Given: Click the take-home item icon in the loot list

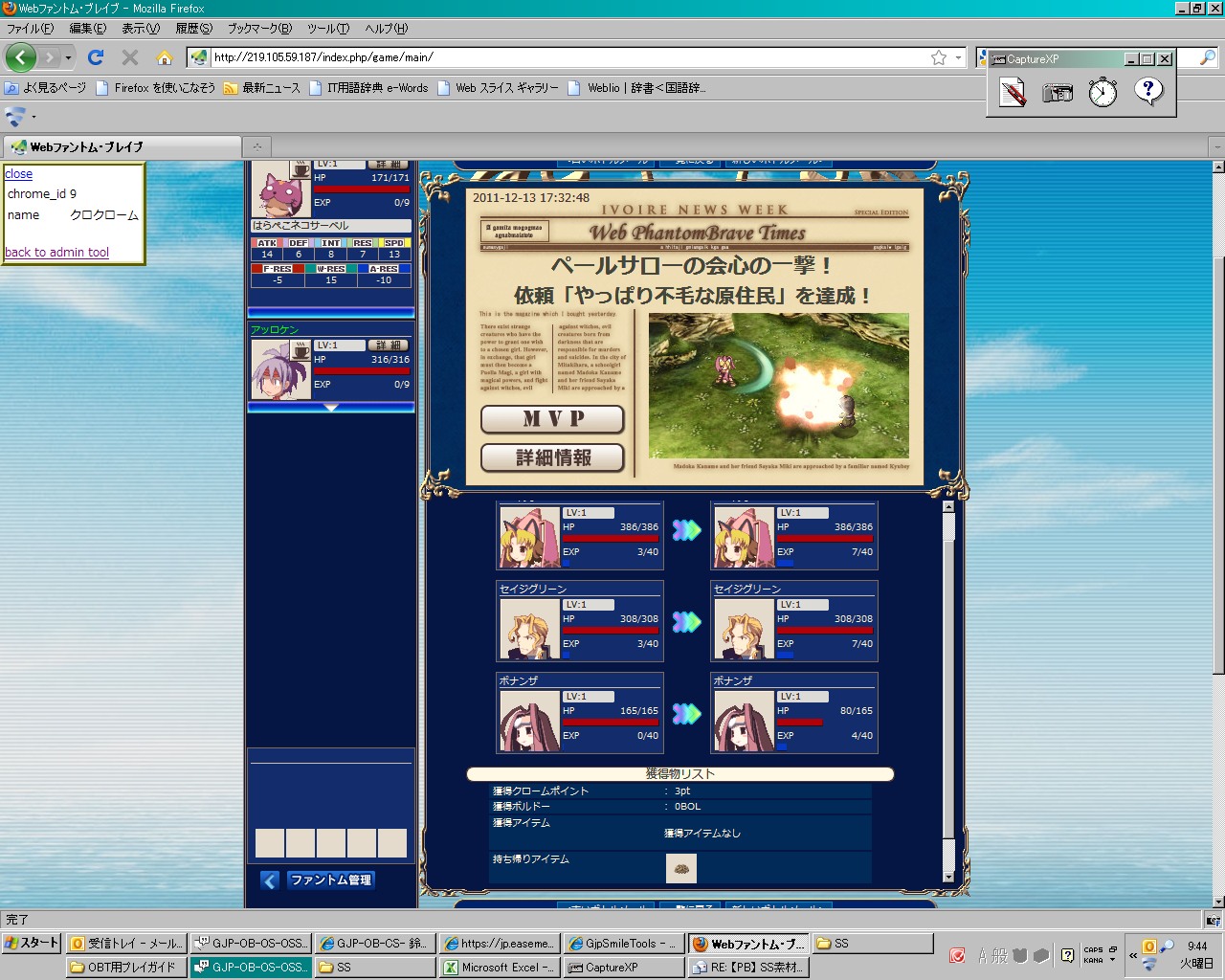Looking at the screenshot, I should click(680, 868).
